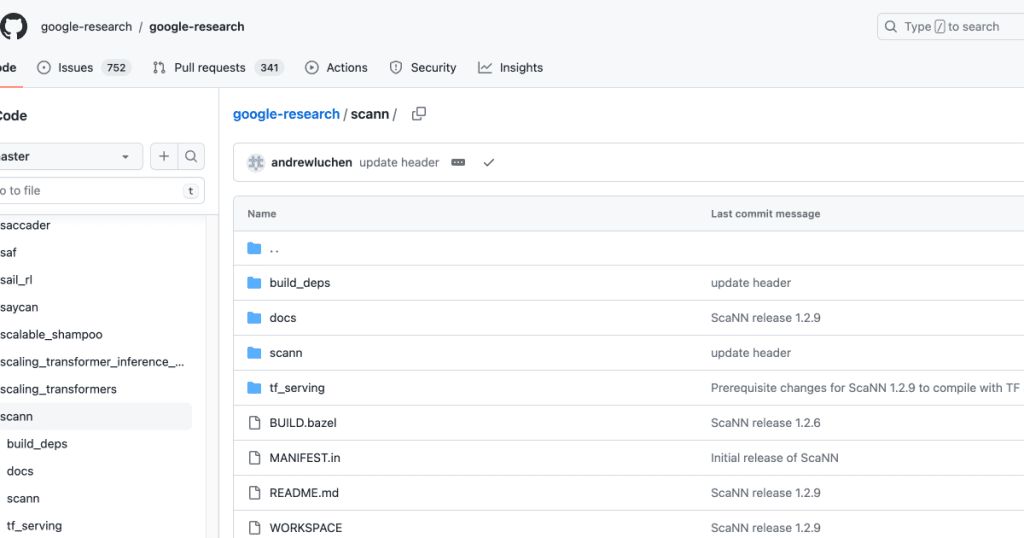Viewport: 1024px width, 538px height.
Task: Open the MANIFEST.in file
Action: coord(305,458)
